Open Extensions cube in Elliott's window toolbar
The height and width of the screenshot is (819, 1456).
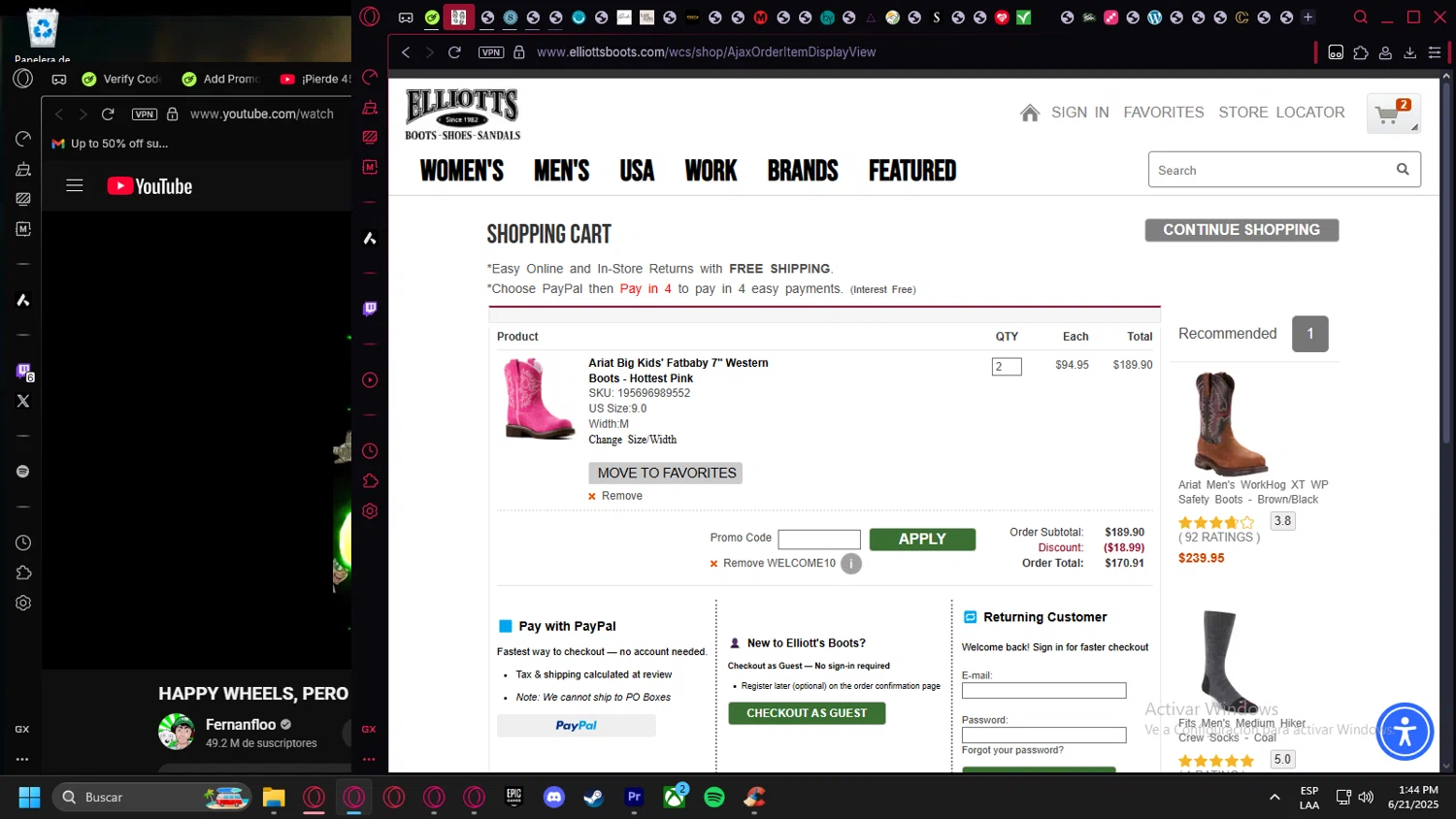pos(1361,52)
